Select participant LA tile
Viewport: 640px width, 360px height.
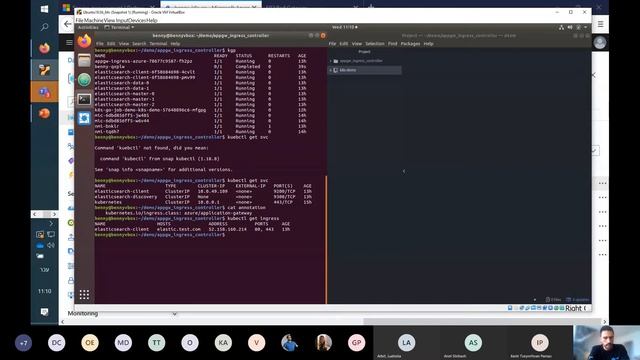[406, 343]
